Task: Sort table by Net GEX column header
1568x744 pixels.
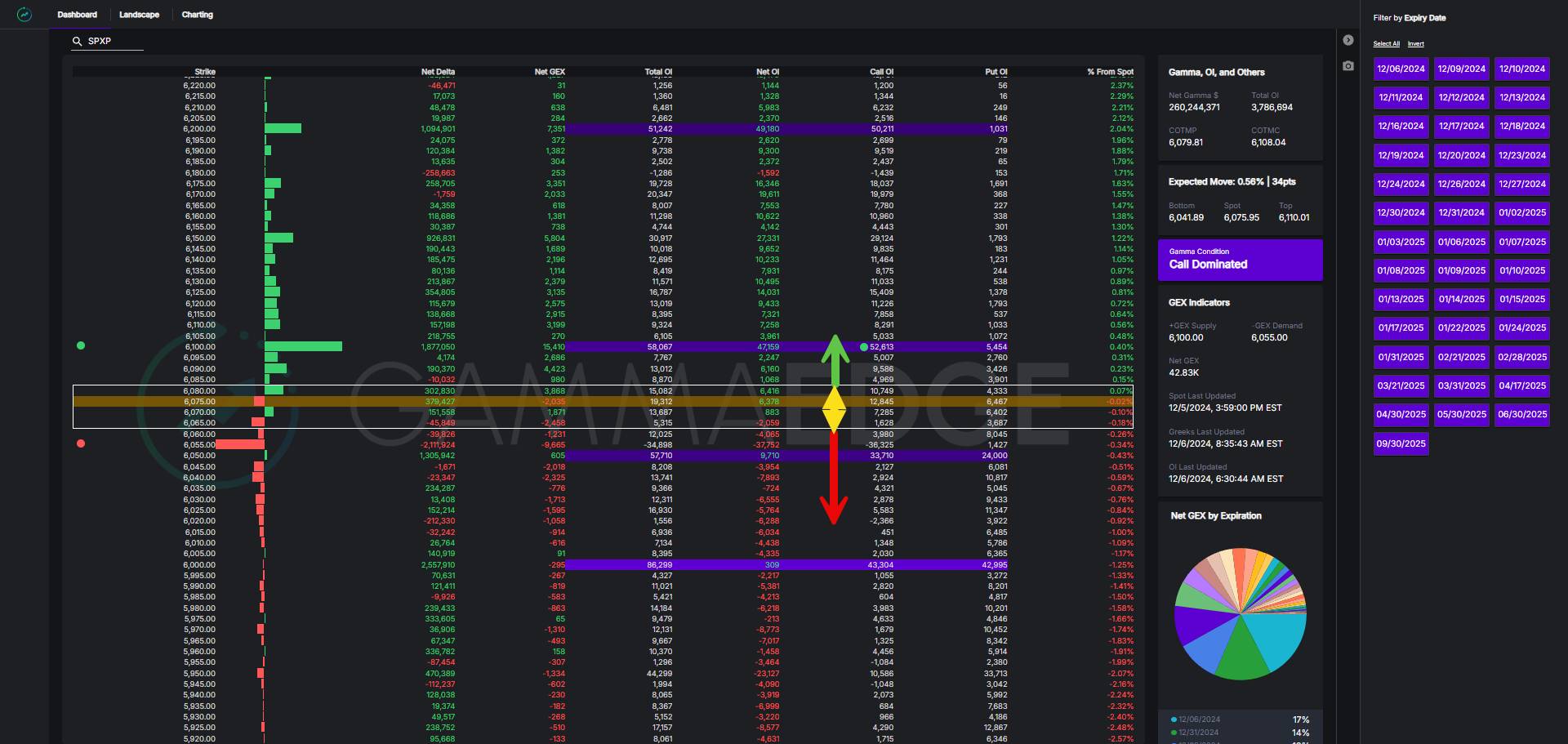Action: (549, 72)
